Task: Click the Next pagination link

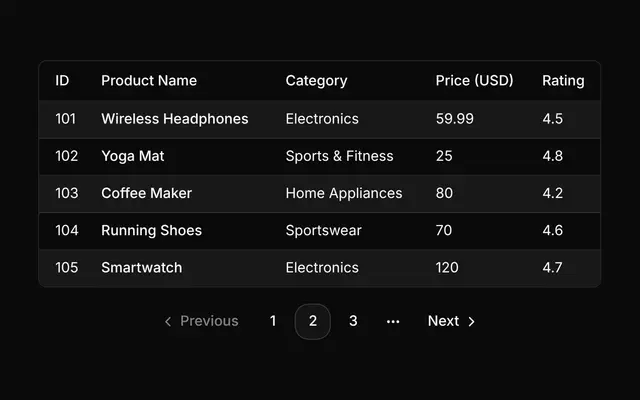Action: (451, 322)
